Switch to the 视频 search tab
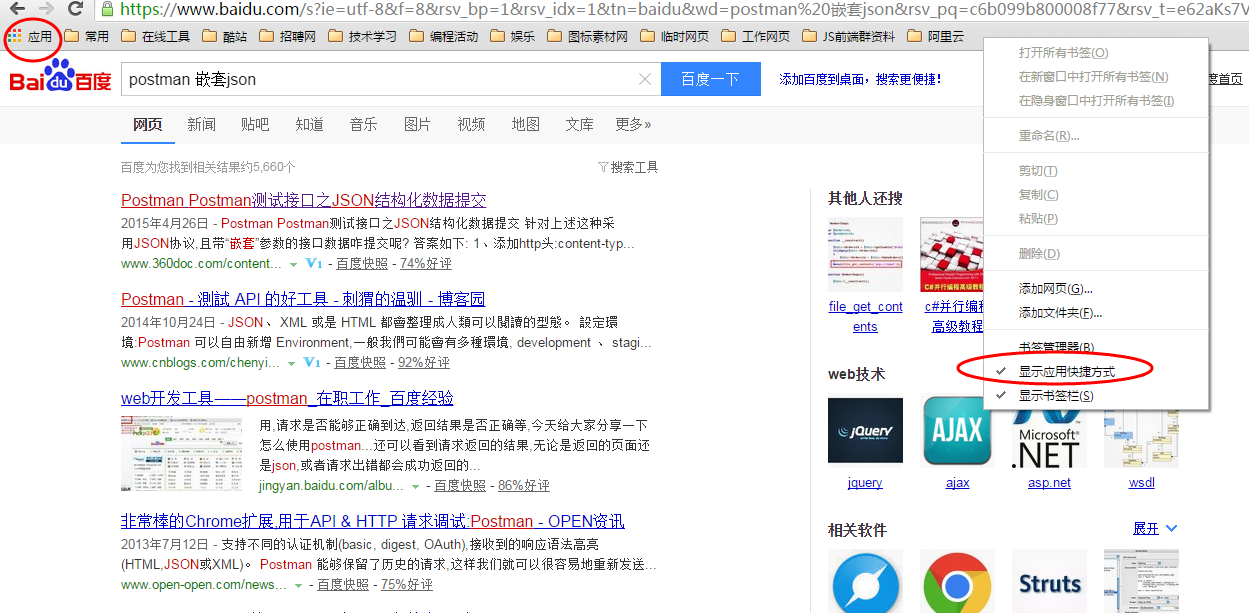The height and width of the screenshot is (613, 1249). tap(471, 124)
